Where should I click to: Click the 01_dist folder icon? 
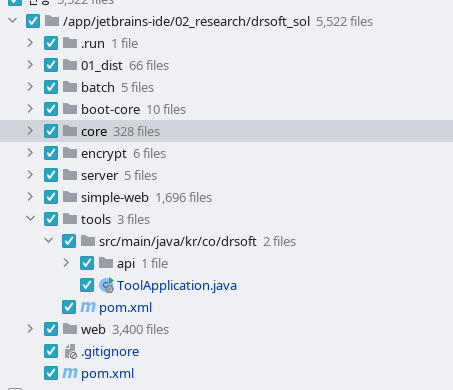(x=70, y=65)
